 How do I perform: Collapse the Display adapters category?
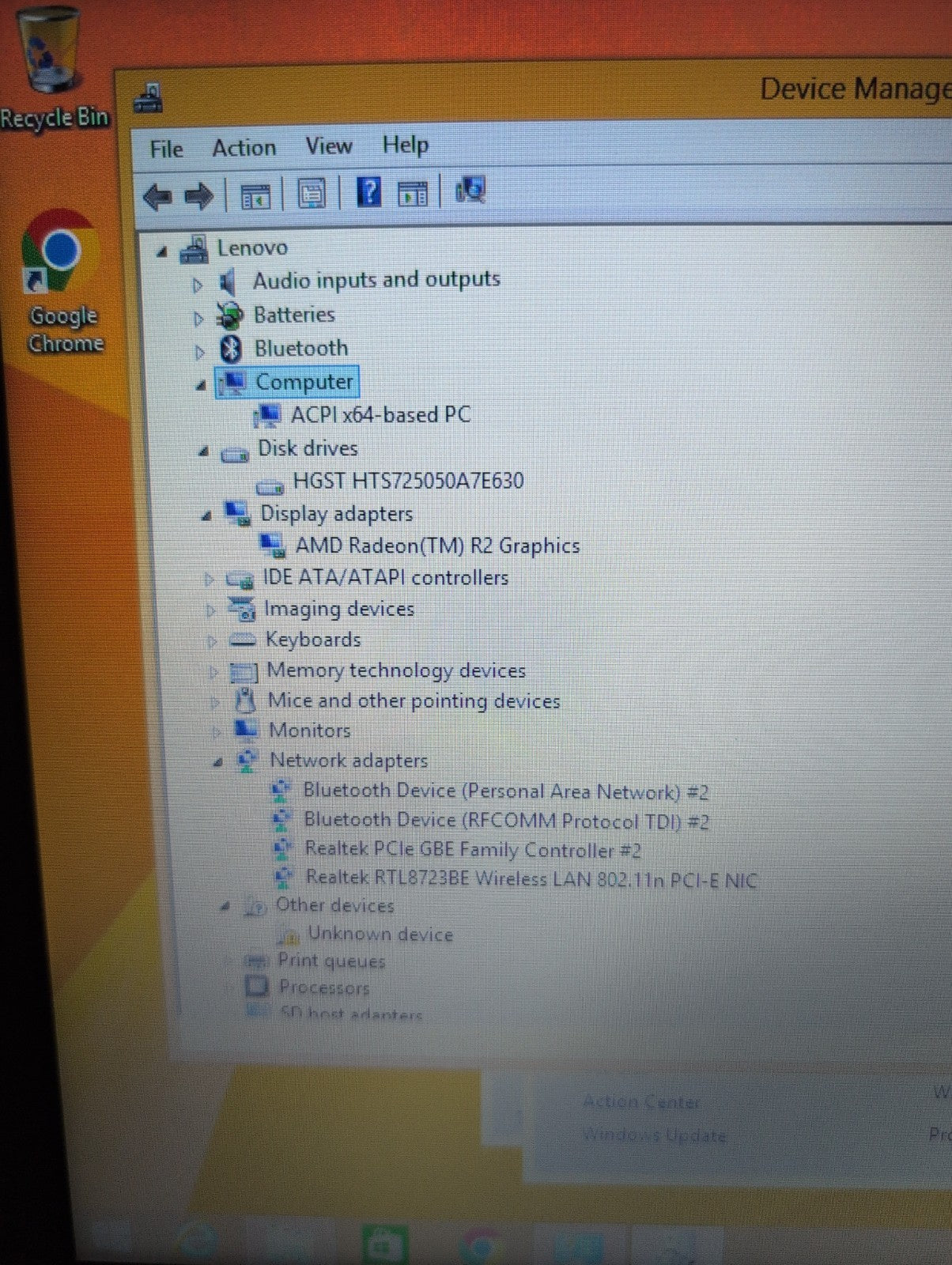(x=206, y=516)
